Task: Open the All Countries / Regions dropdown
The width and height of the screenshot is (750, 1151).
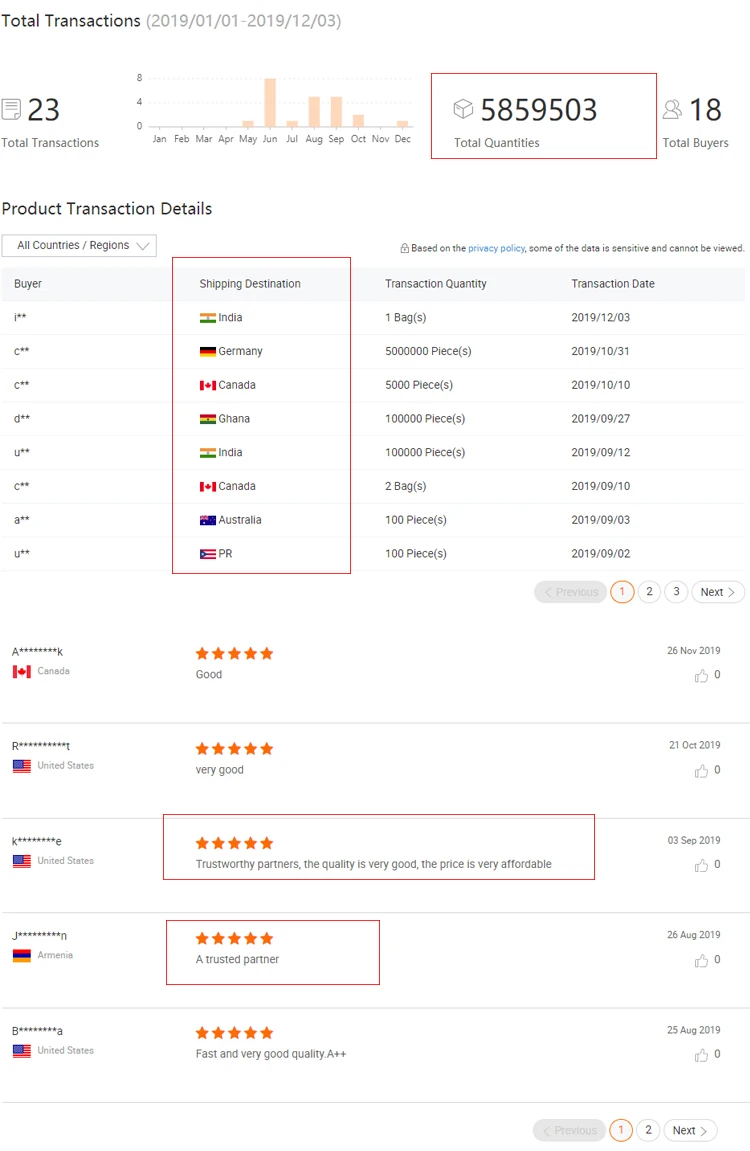Action: [x=79, y=246]
